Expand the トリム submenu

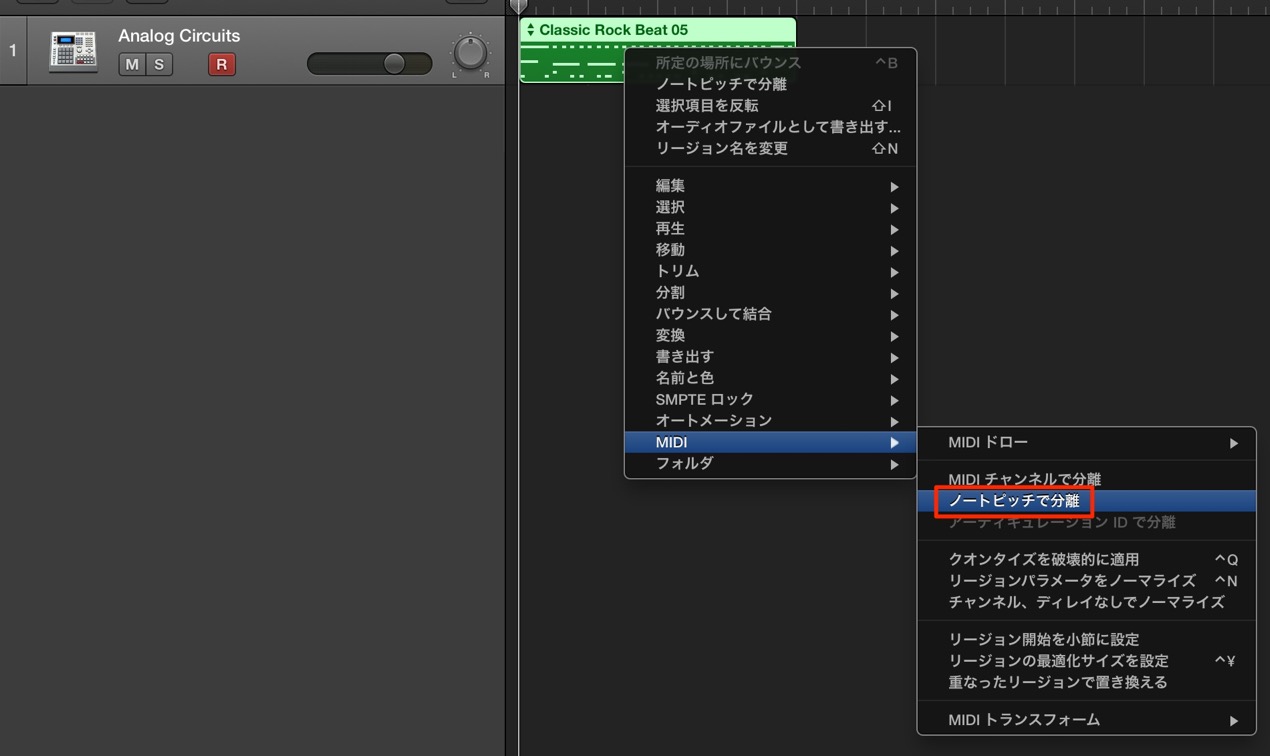tap(770, 271)
